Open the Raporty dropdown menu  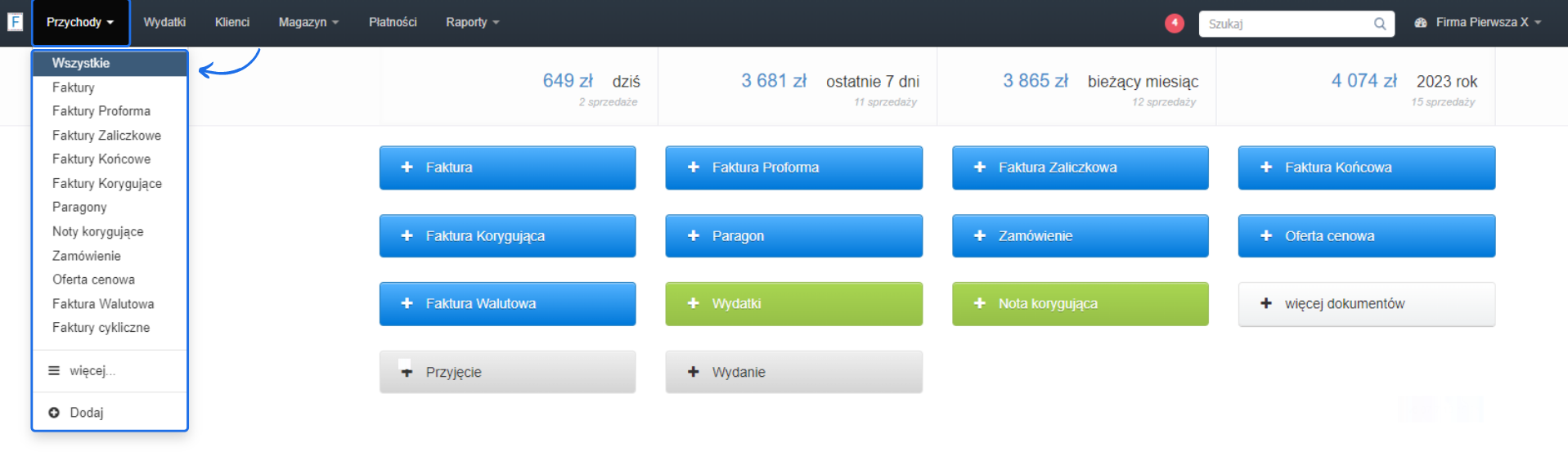(x=472, y=23)
